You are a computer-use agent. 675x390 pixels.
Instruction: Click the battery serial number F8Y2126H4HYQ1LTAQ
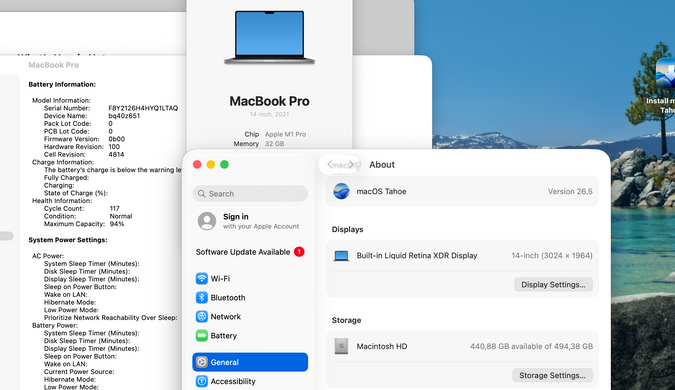tap(143, 108)
